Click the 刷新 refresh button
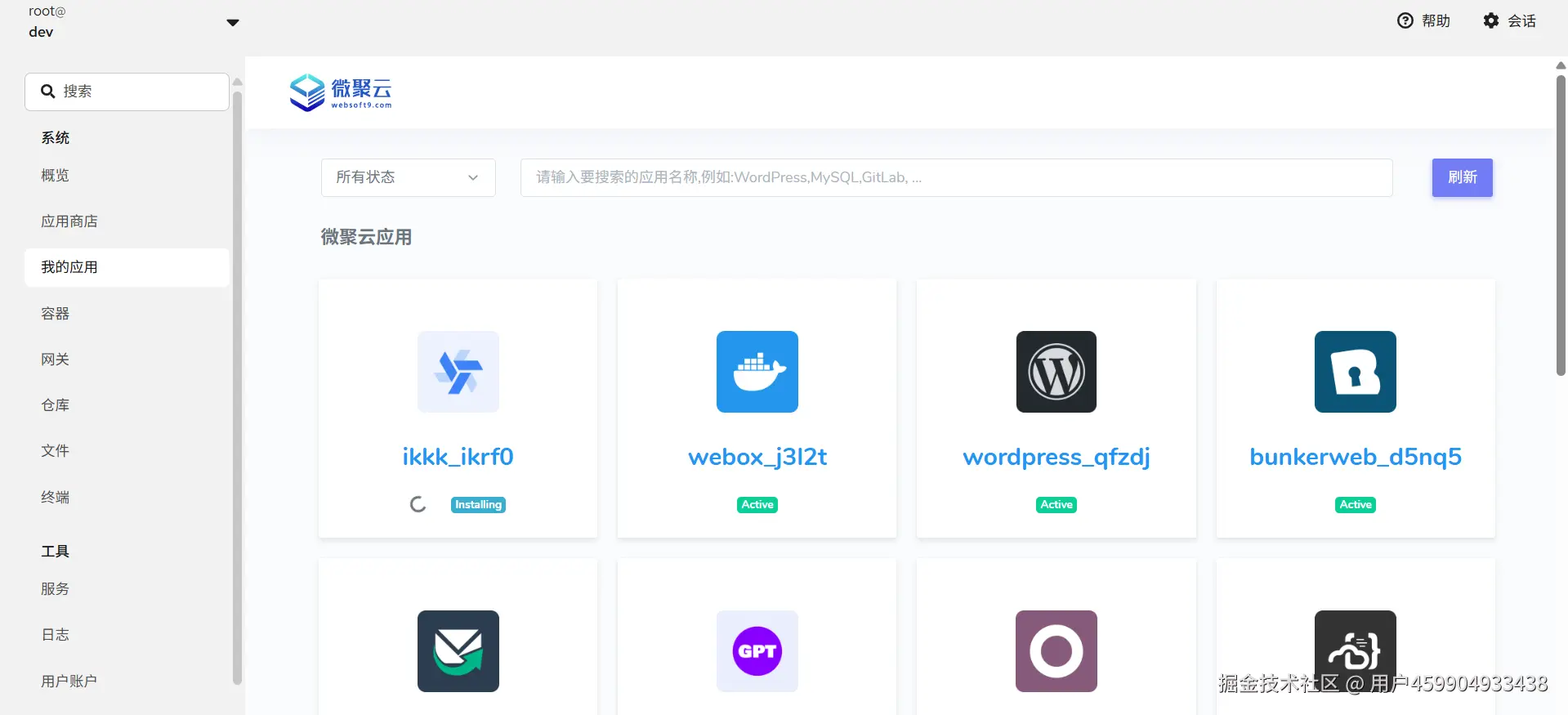This screenshot has height=715, width=1568. (1462, 177)
